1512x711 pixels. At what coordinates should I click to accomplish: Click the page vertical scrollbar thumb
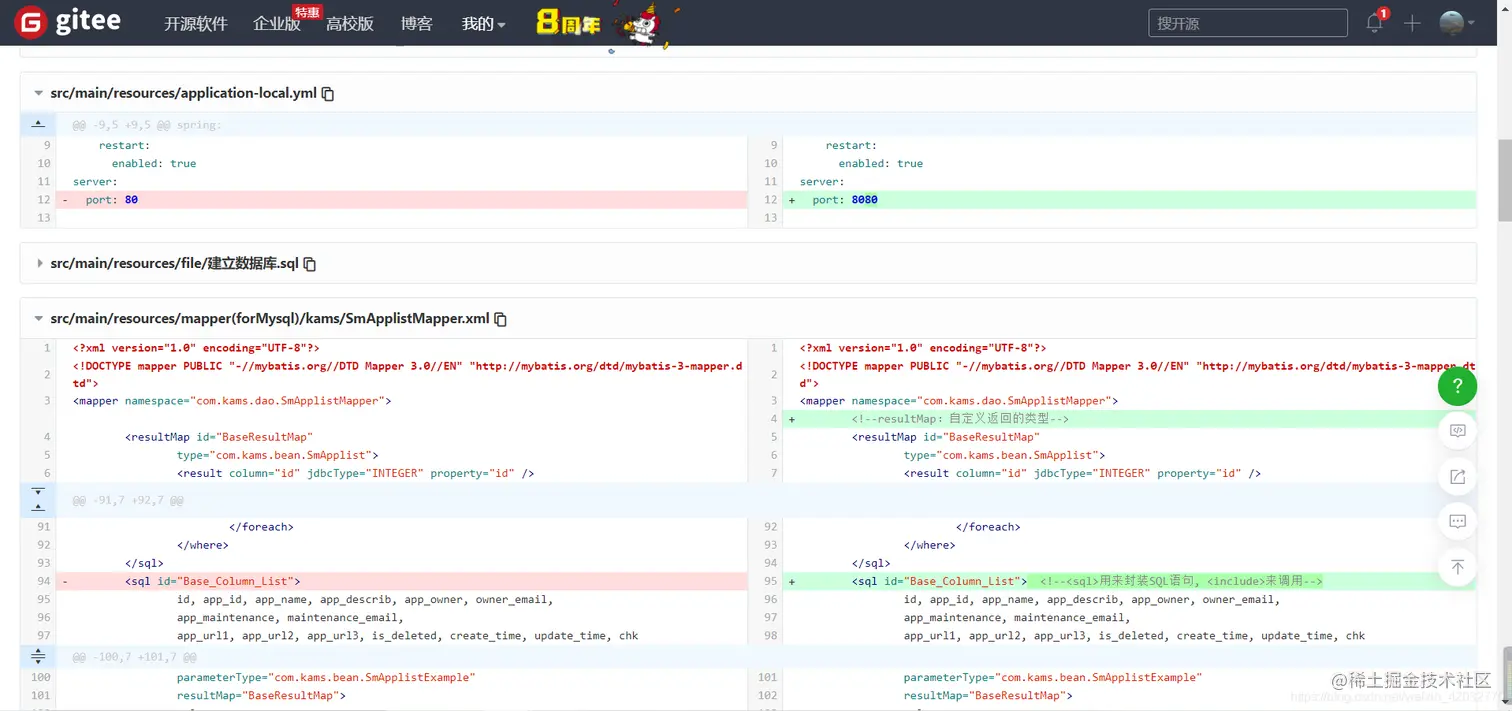point(1504,180)
